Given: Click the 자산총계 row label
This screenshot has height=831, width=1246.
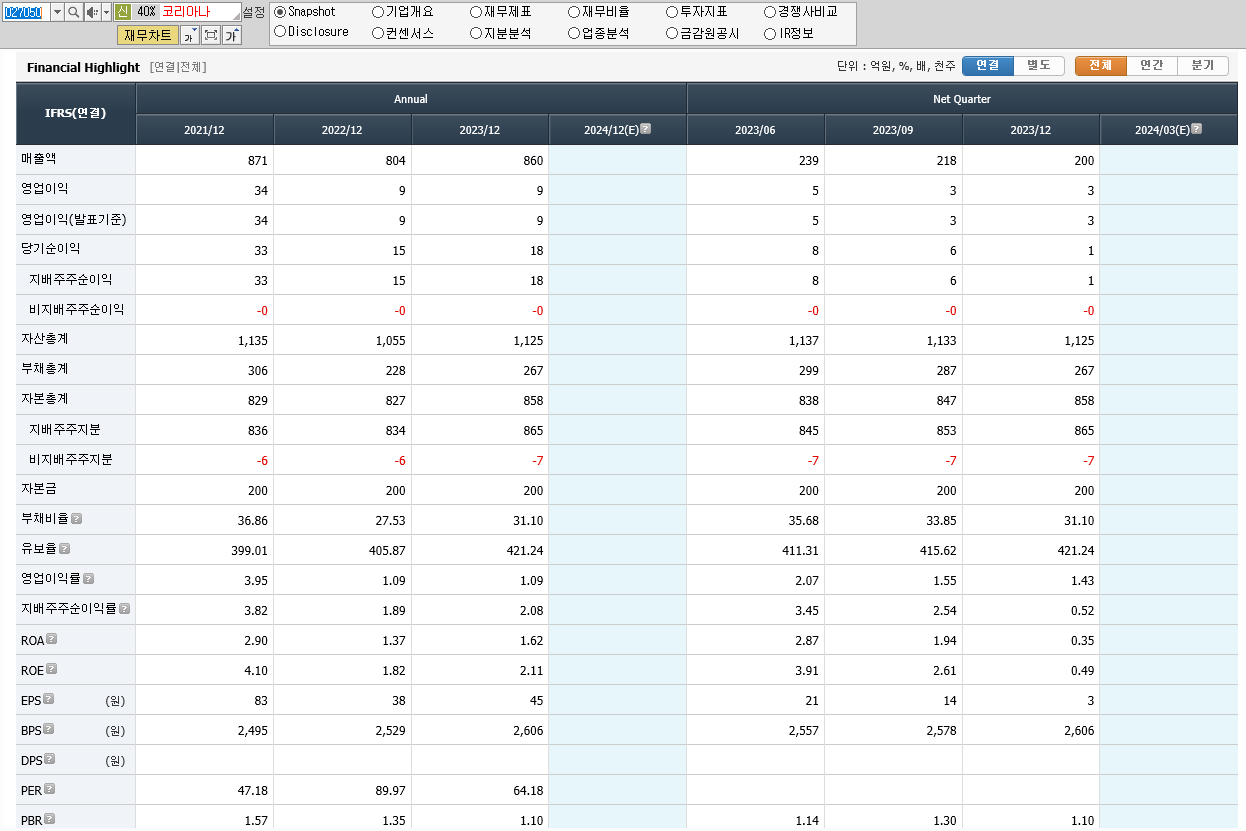Looking at the screenshot, I should 45,339.
